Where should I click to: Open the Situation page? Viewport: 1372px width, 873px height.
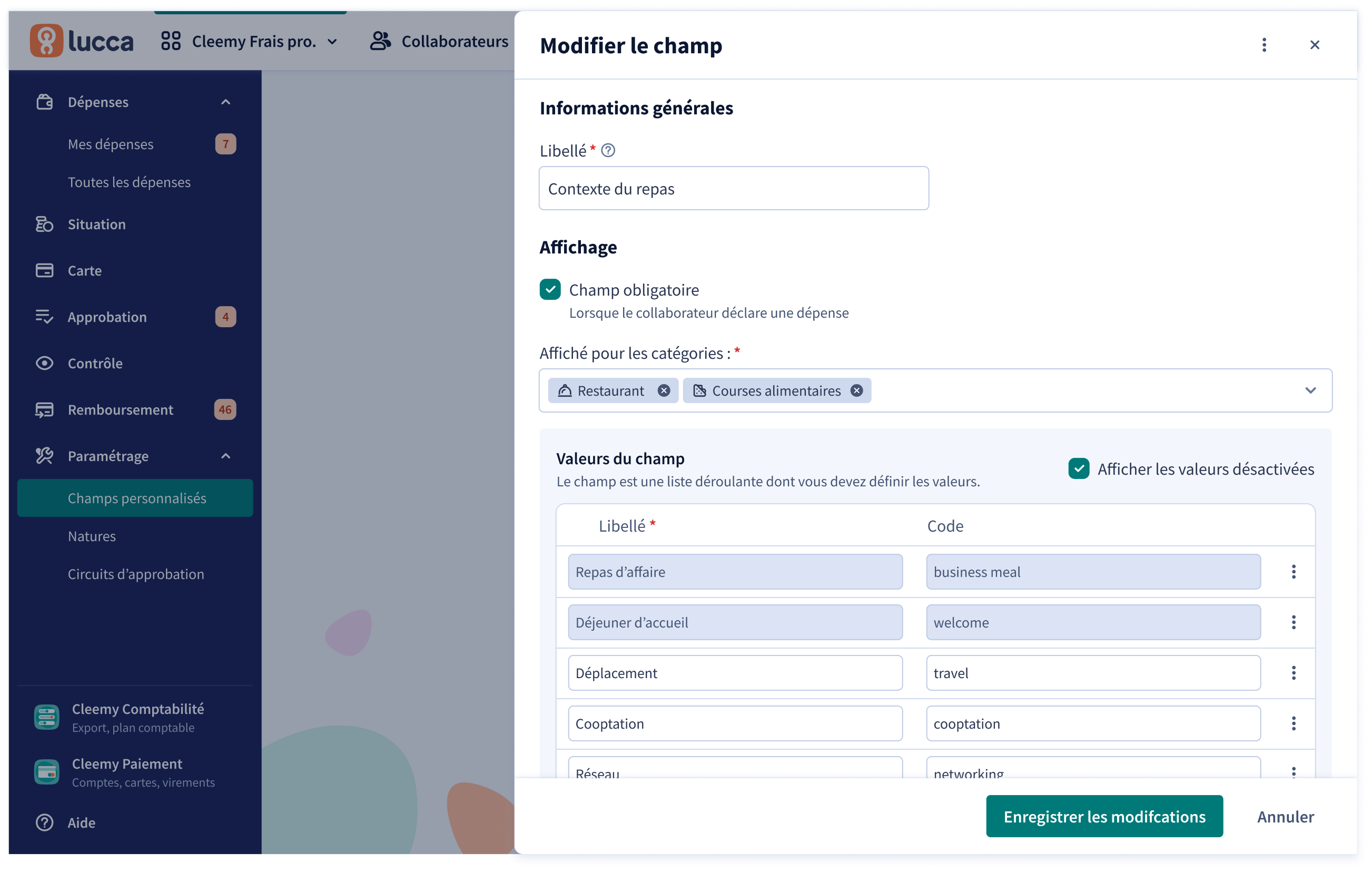coord(97,224)
